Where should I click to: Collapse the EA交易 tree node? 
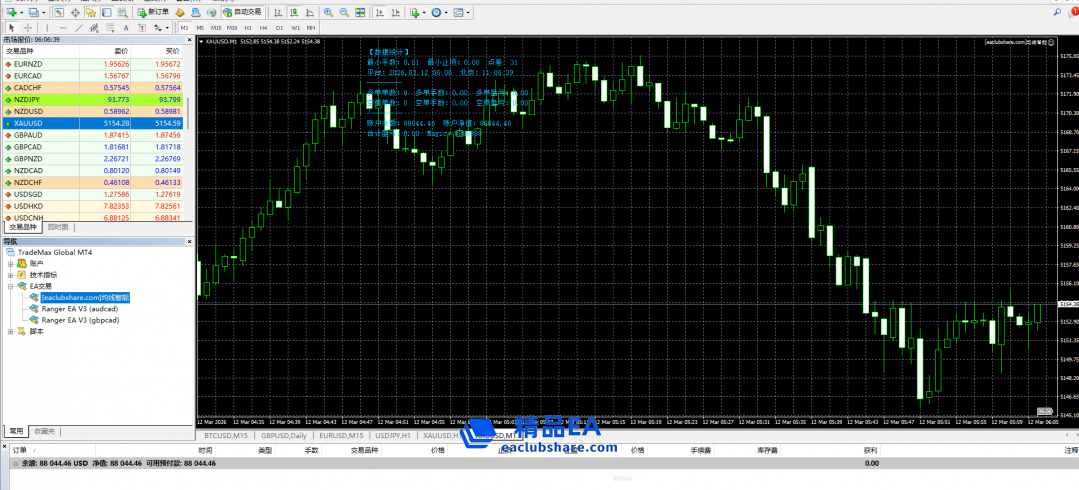[10, 286]
